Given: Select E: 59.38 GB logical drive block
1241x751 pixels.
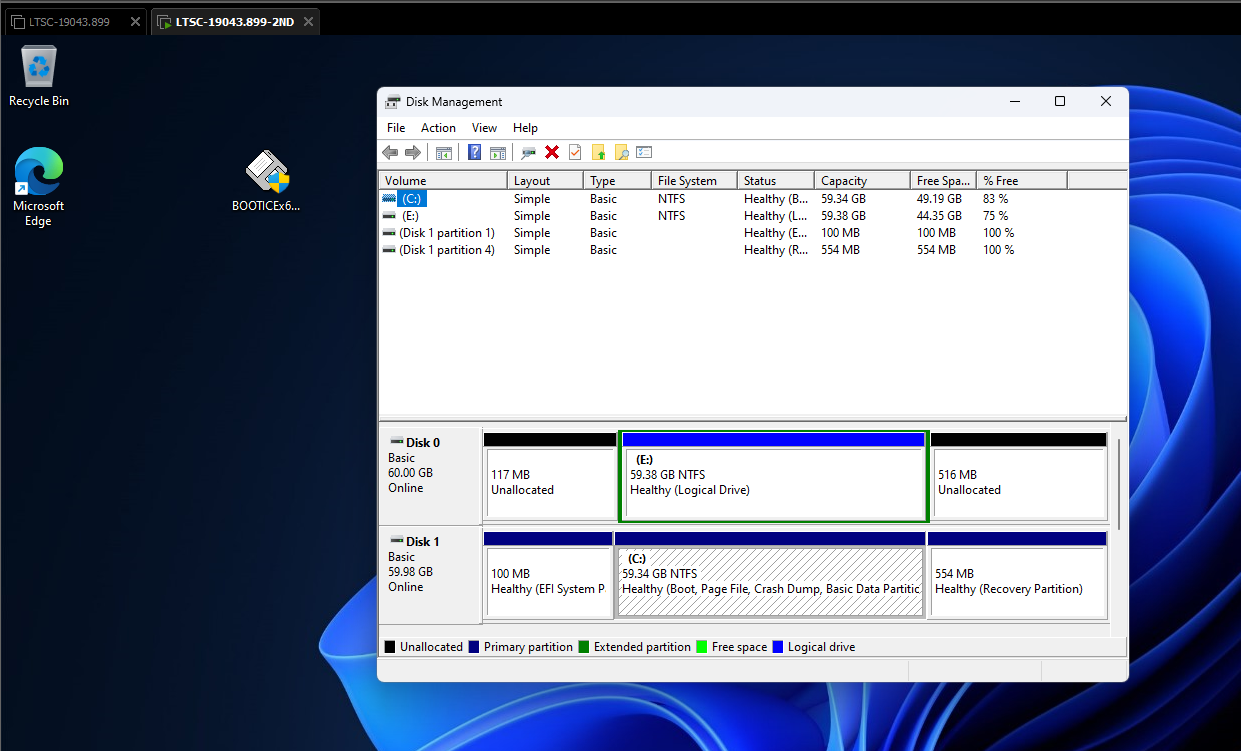Looking at the screenshot, I should click(x=774, y=476).
